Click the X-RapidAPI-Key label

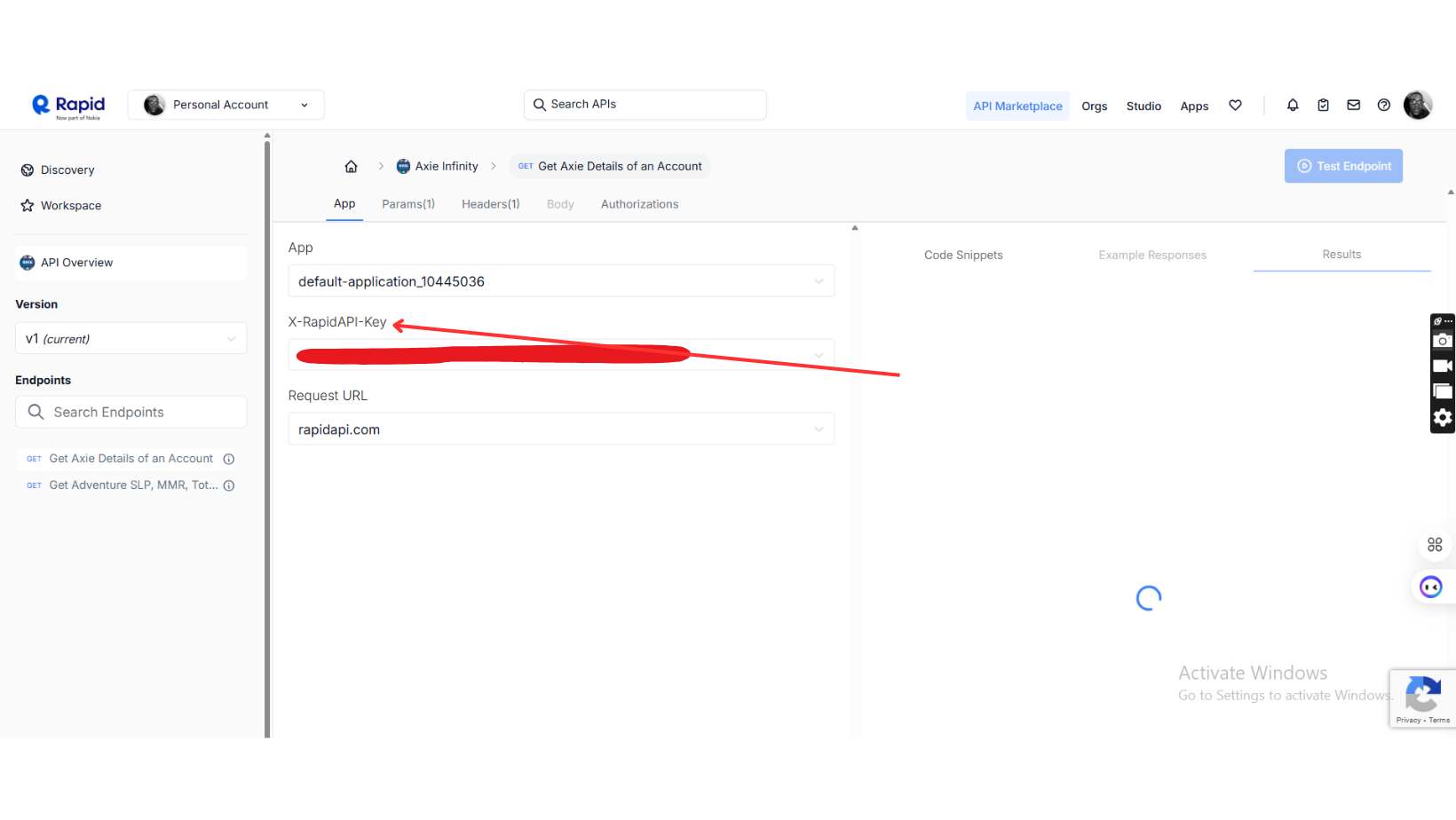(x=337, y=322)
